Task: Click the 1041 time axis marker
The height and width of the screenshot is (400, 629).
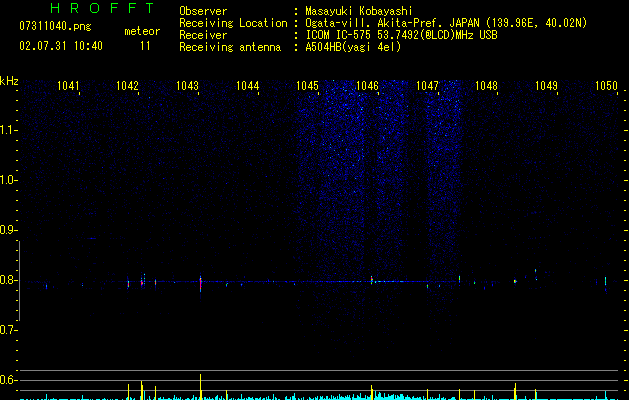Action: [68, 86]
